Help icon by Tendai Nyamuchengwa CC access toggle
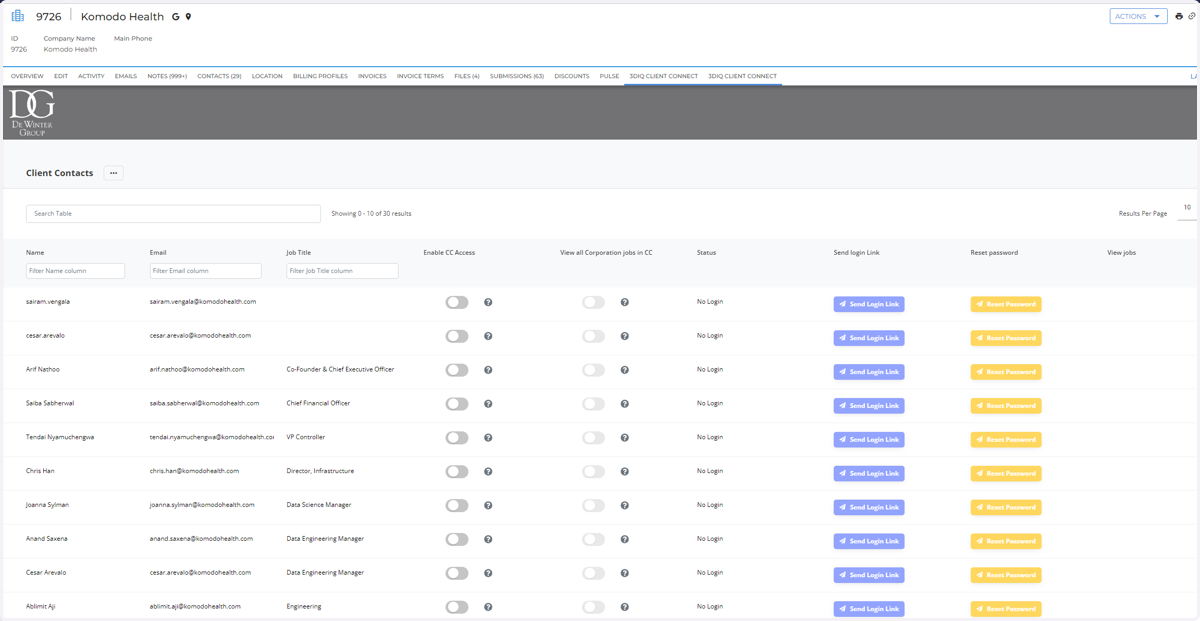Screen dimensions: 1200x621 pyautogui.click(x=488, y=438)
